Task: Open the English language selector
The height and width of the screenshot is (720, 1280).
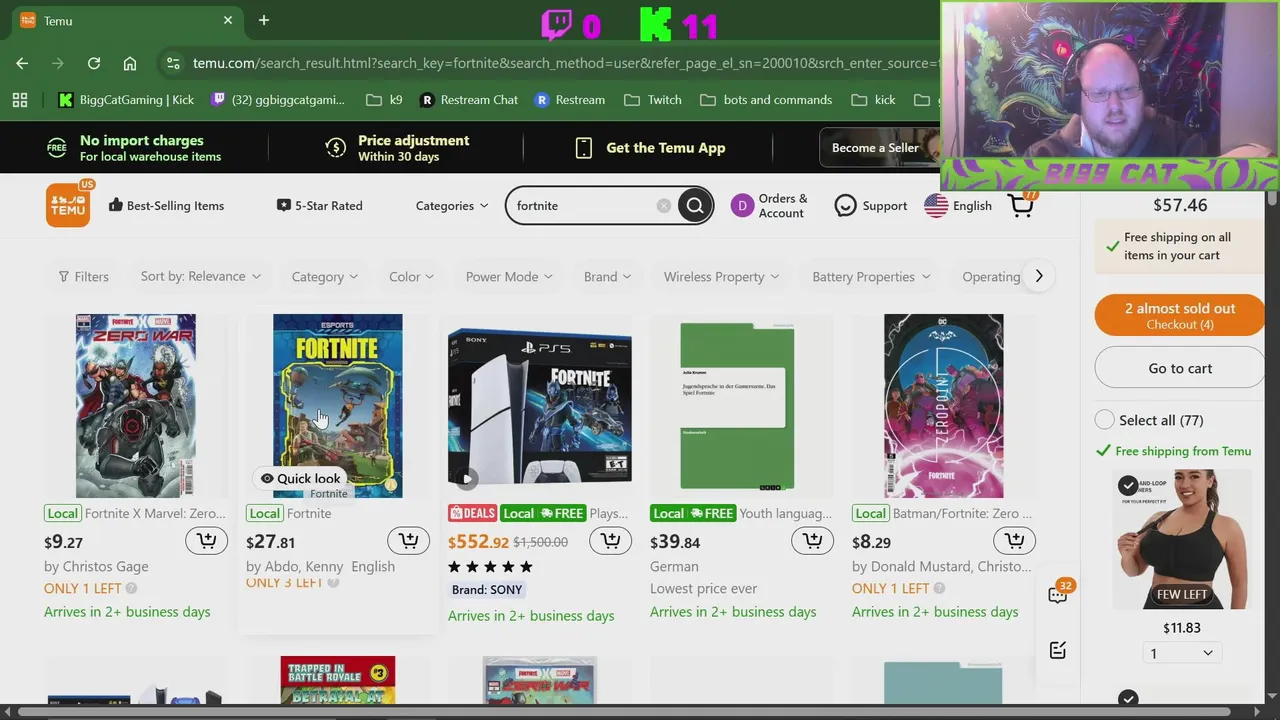Action: pyautogui.click(x=958, y=206)
